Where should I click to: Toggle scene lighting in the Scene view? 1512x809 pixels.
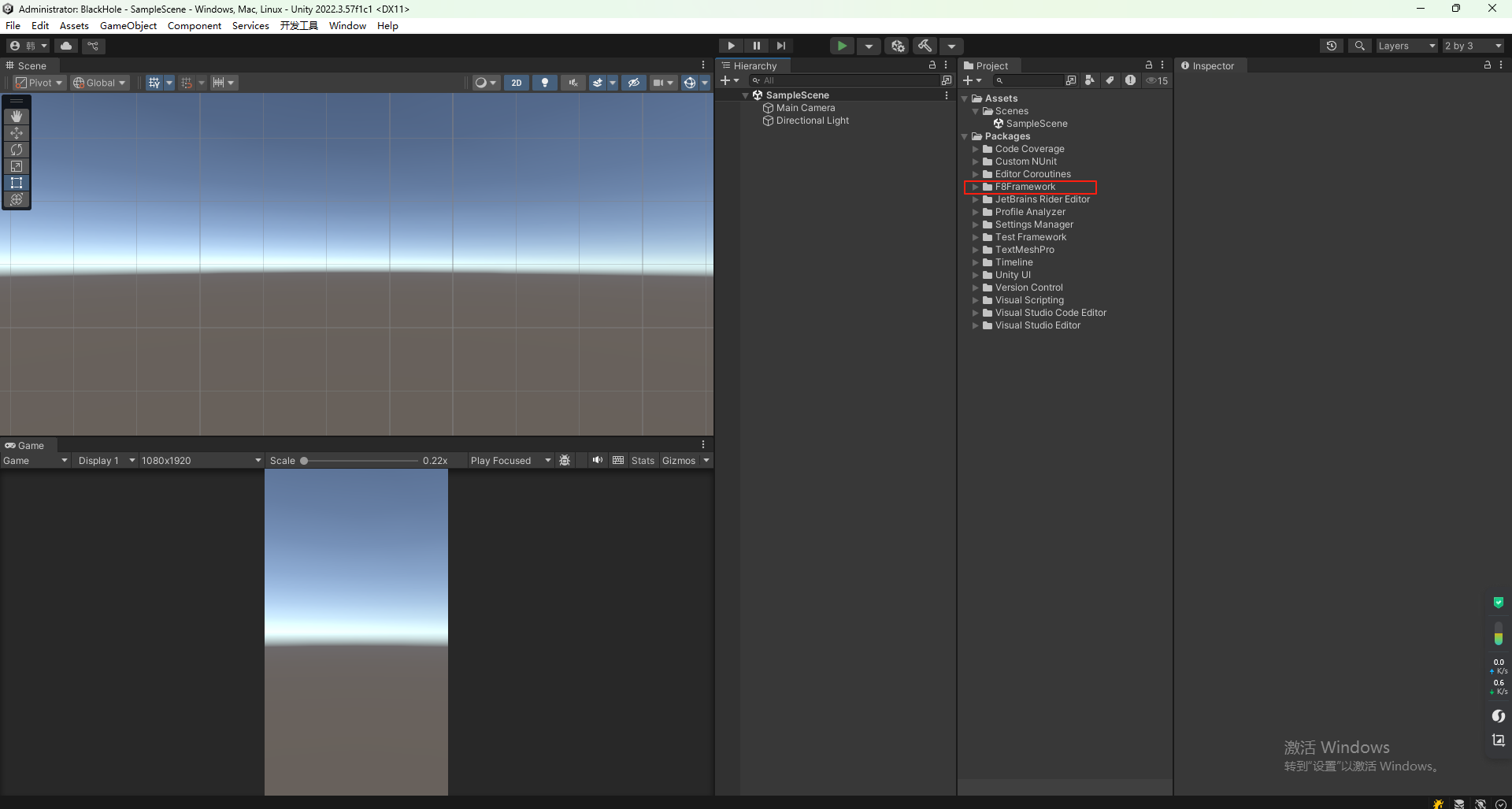pos(545,82)
